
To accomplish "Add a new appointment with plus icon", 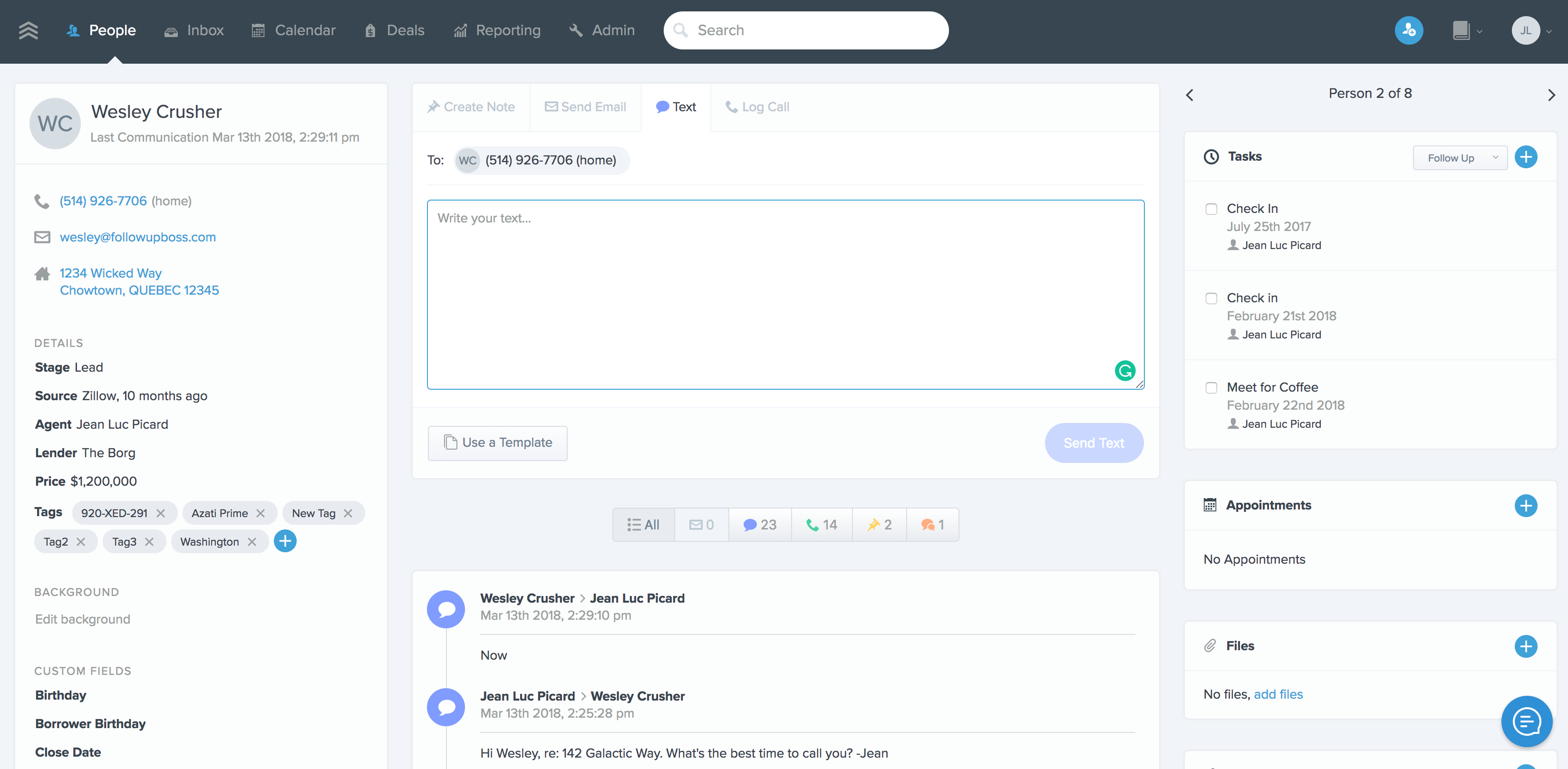I will coord(1525,506).
